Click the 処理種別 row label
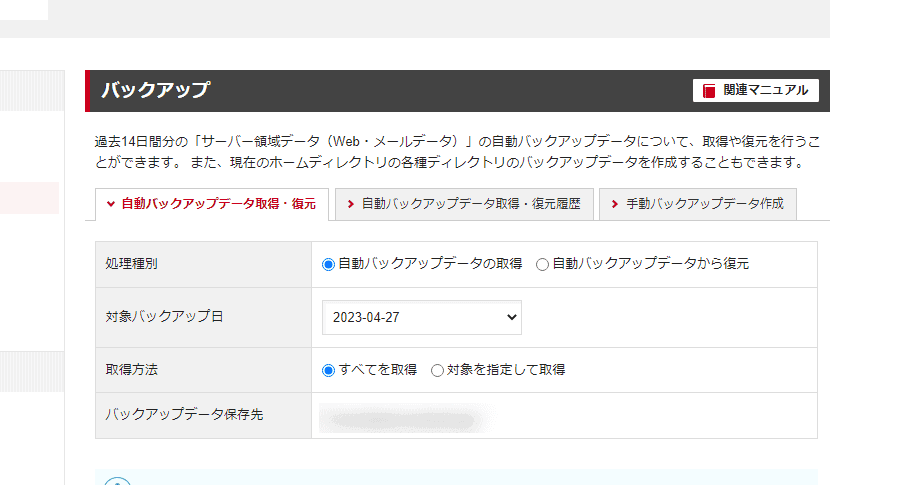Viewport: 922px width, 485px height. coord(132,263)
